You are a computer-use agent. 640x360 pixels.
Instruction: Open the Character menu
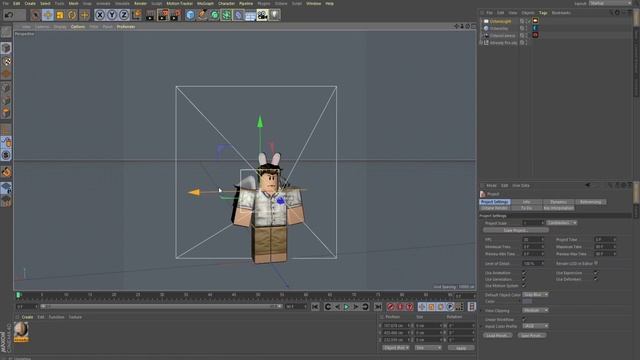click(226, 3)
